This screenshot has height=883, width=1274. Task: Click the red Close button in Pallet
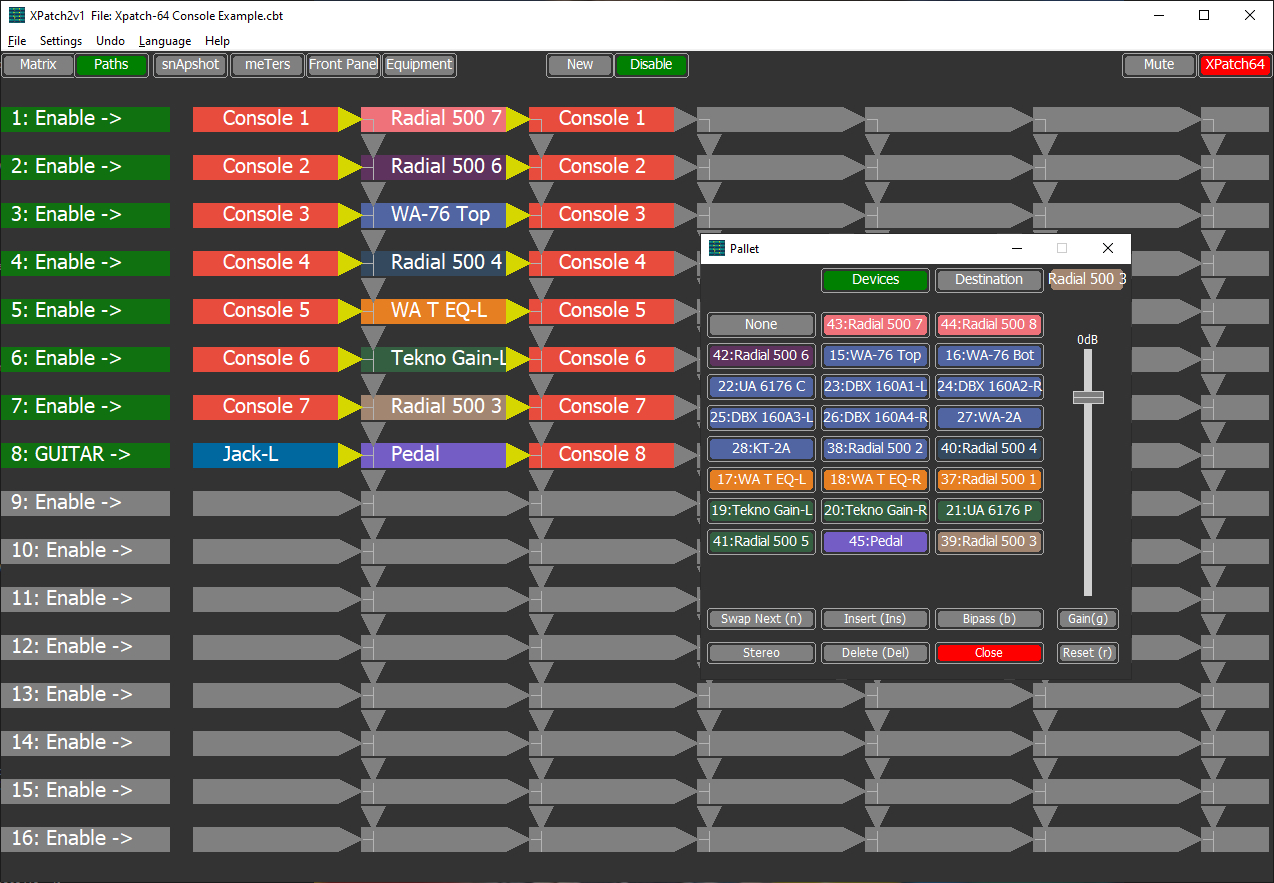pos(989,653)
